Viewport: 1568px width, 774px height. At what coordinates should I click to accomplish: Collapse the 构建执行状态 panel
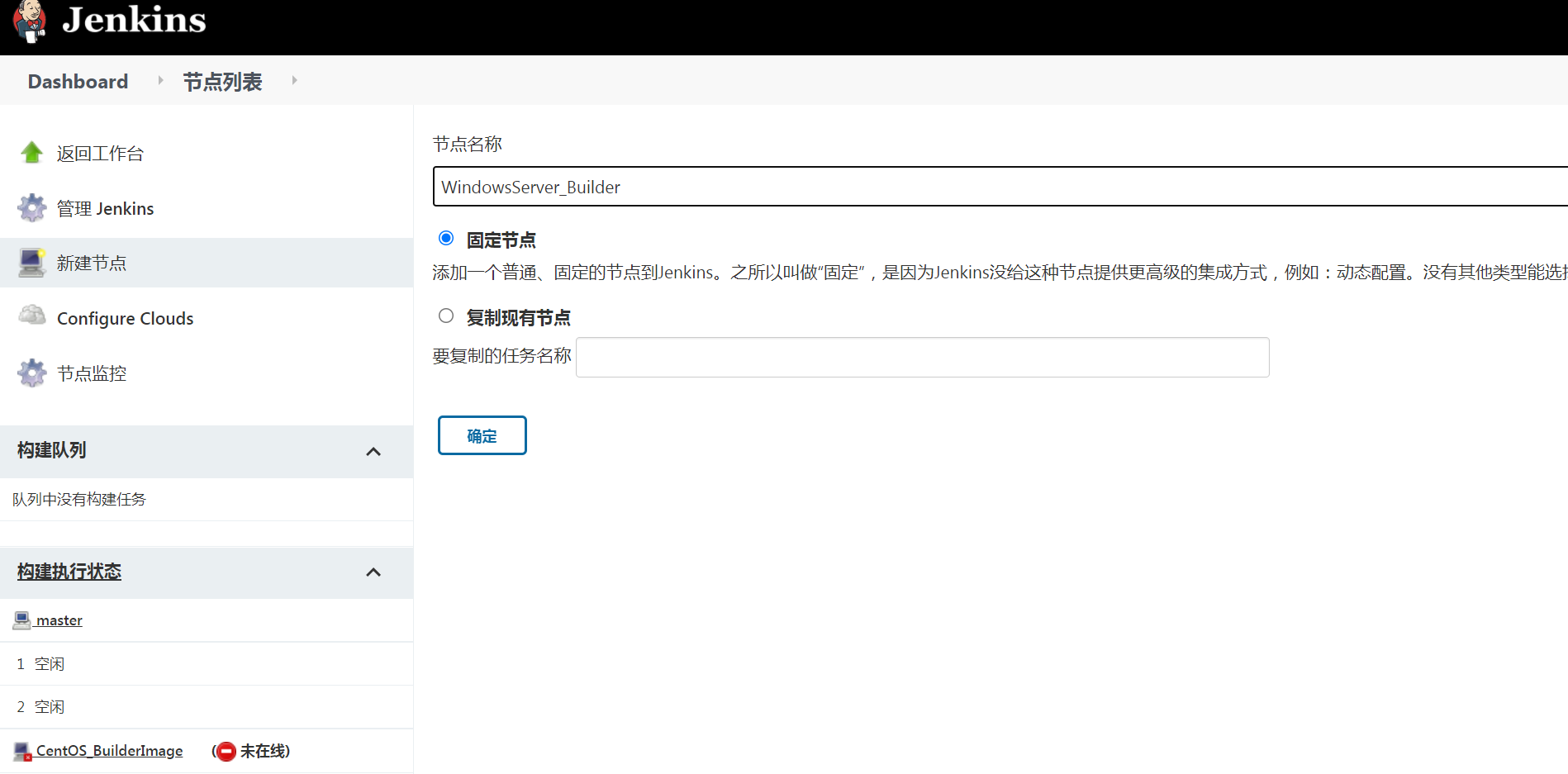pos(373,572)
